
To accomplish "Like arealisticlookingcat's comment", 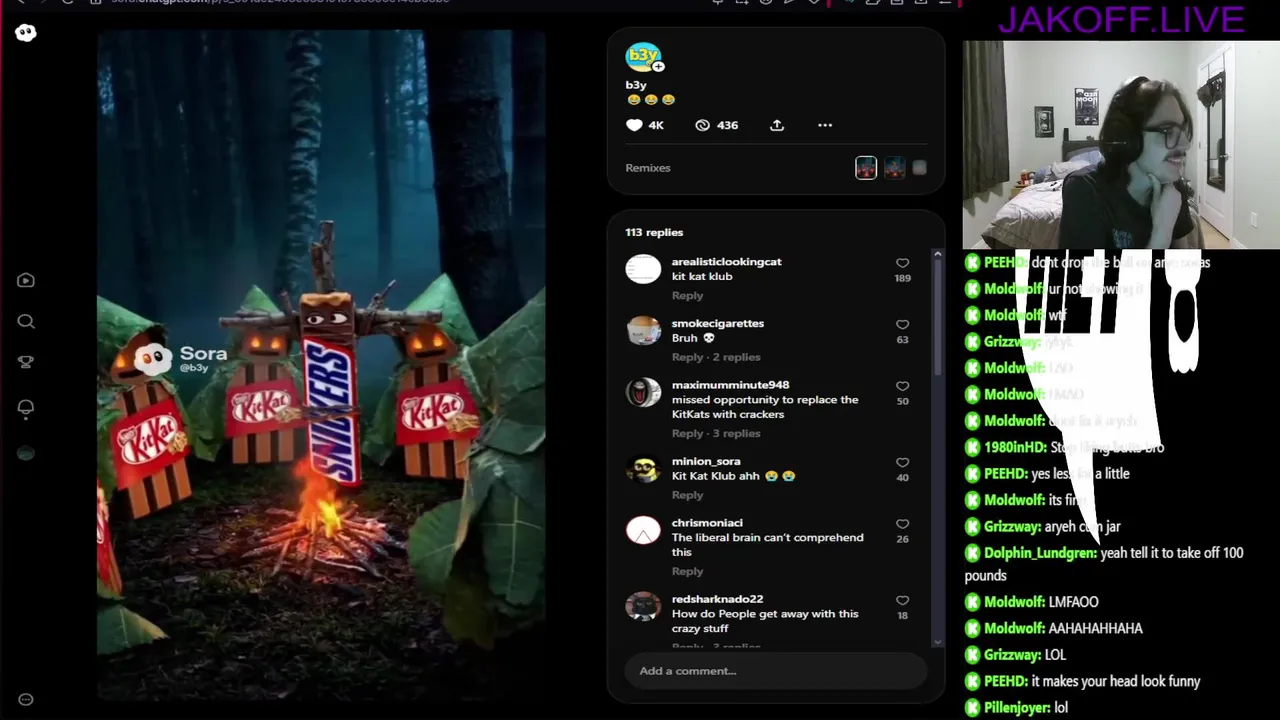I will pyautogui.click(x=902, y=263).
